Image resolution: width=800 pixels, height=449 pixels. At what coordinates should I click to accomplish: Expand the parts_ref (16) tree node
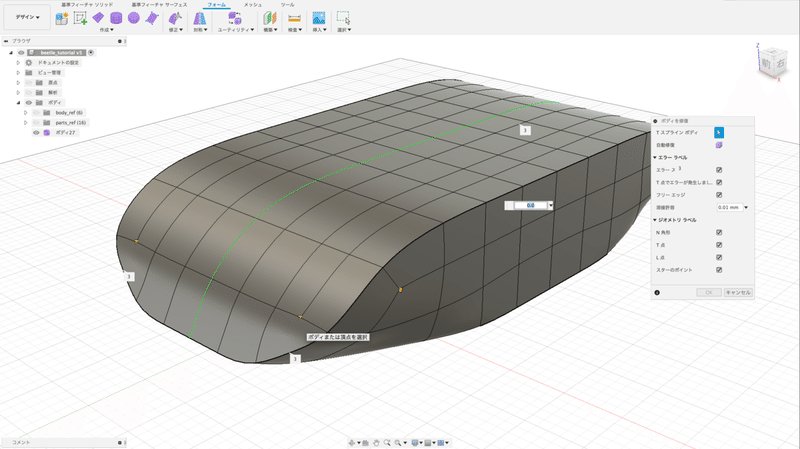26,123
